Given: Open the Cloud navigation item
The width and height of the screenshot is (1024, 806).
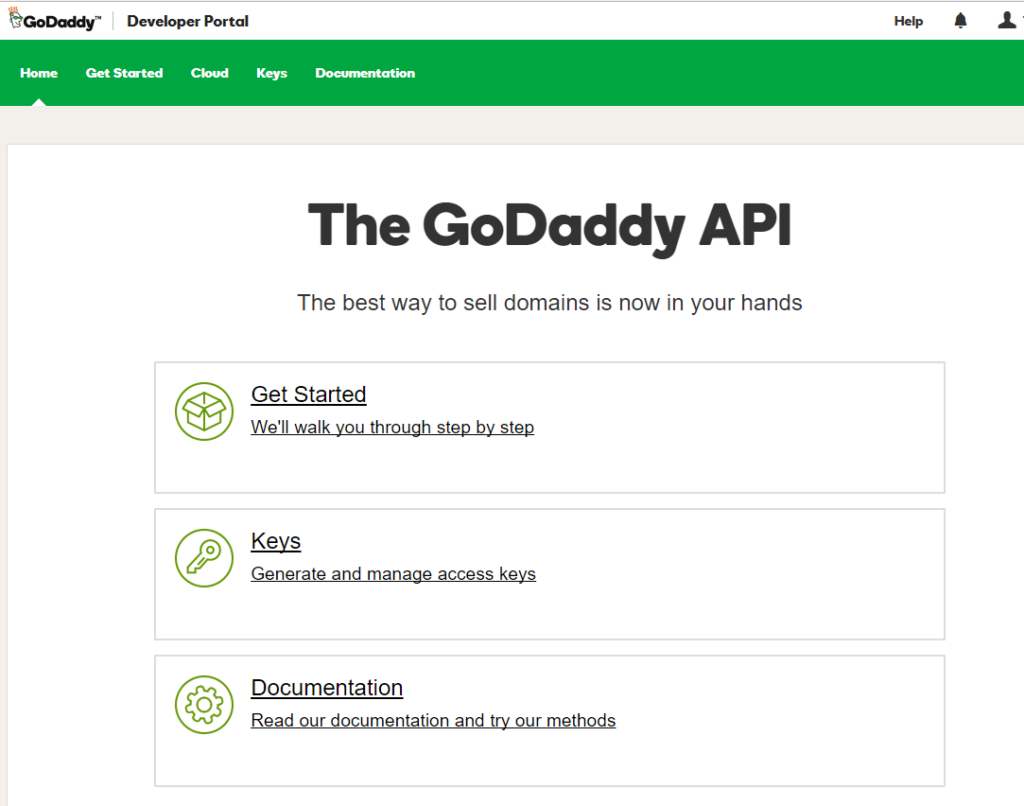Looking at the screenshot, I should pyautogui.click(x=210, y=73).
